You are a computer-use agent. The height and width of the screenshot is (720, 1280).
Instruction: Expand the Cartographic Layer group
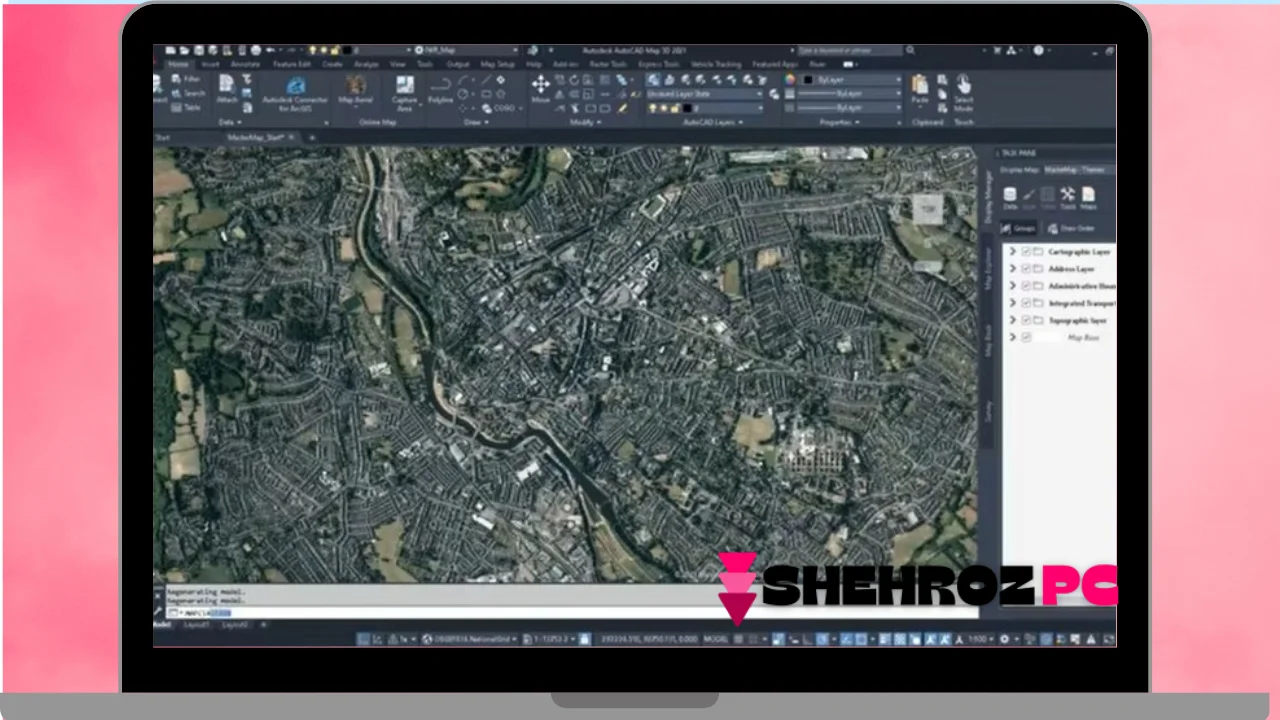tap(1013, 252)
